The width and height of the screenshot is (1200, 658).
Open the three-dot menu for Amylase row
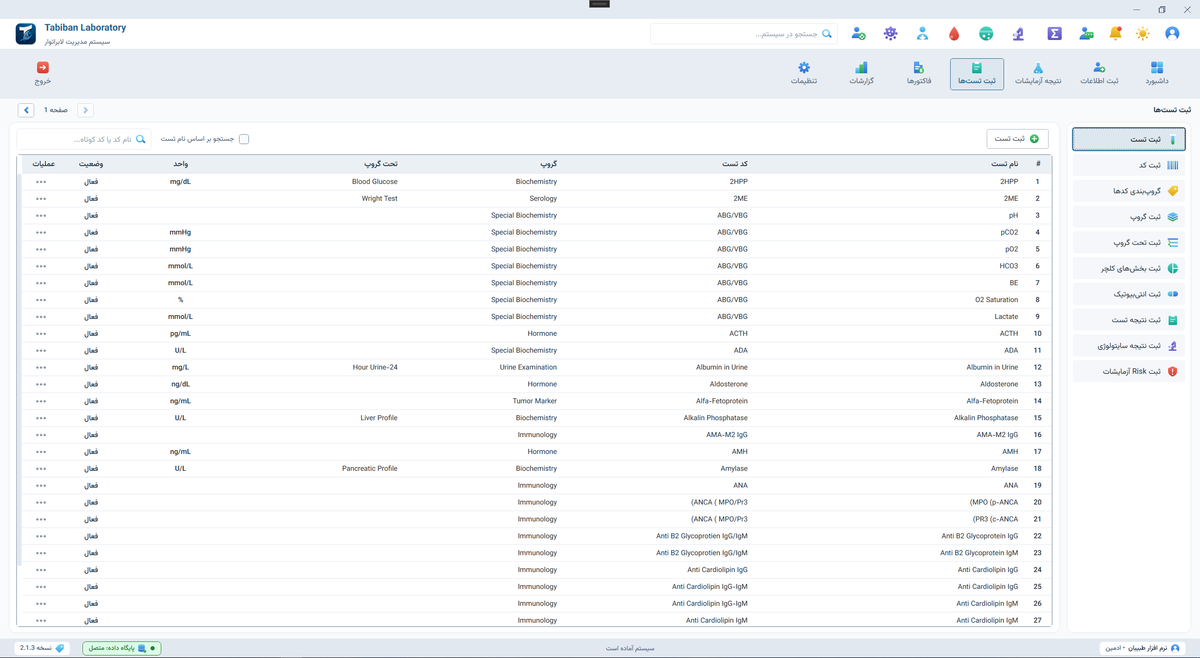[41, 469]
